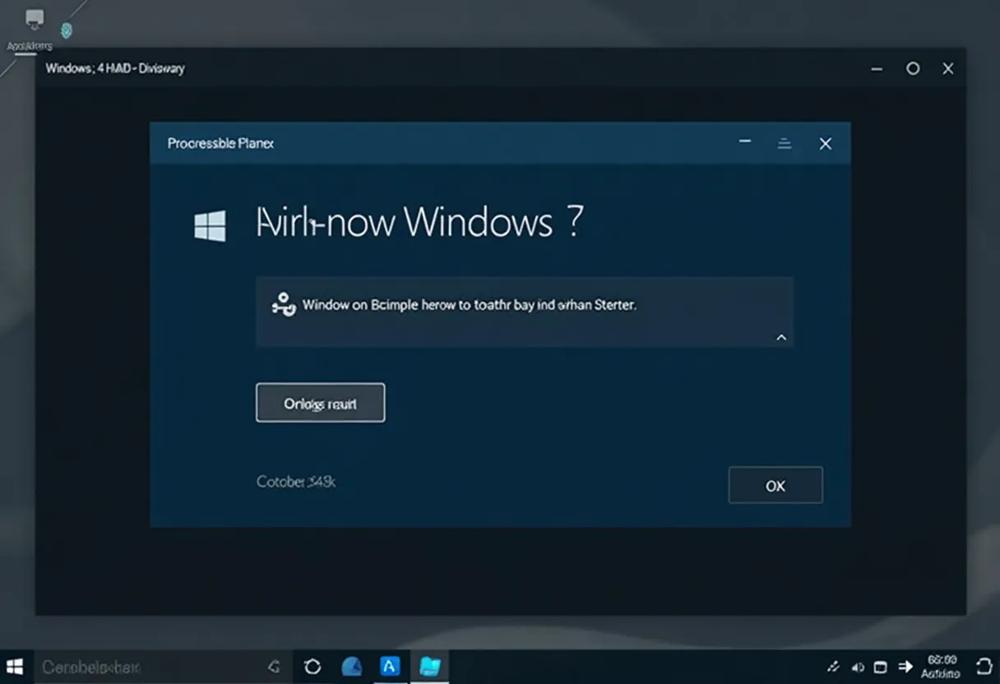
Task: Minimize the Procressble Planex dialog
Action: tap(745, 142)
